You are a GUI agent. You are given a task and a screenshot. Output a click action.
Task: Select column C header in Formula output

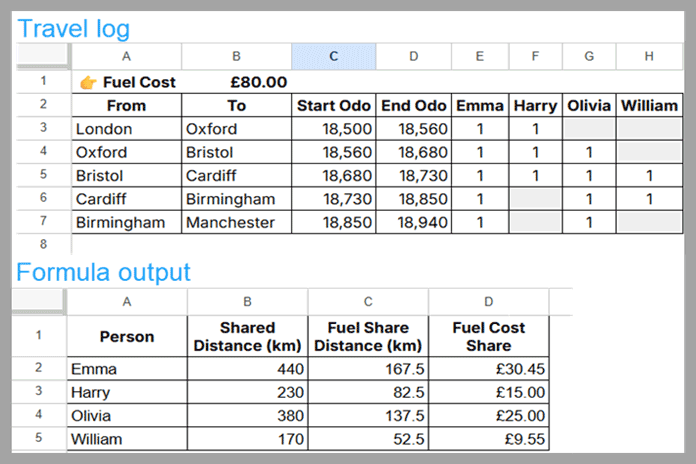(368, 302)
